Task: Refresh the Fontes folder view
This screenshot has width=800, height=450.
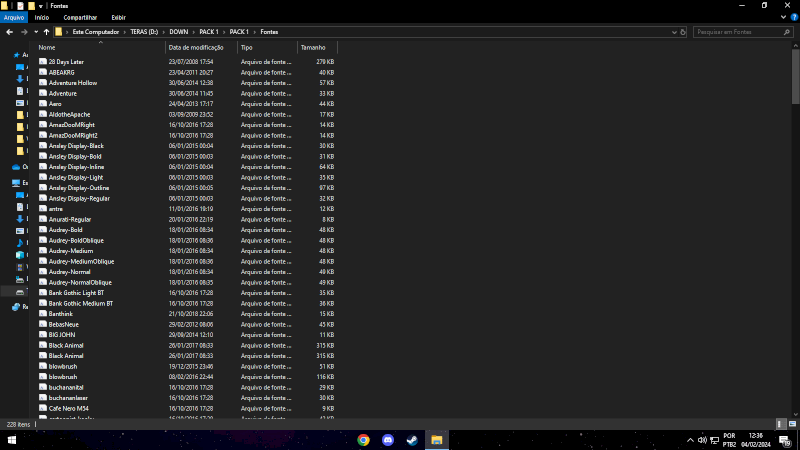Action: click(683, 32)
